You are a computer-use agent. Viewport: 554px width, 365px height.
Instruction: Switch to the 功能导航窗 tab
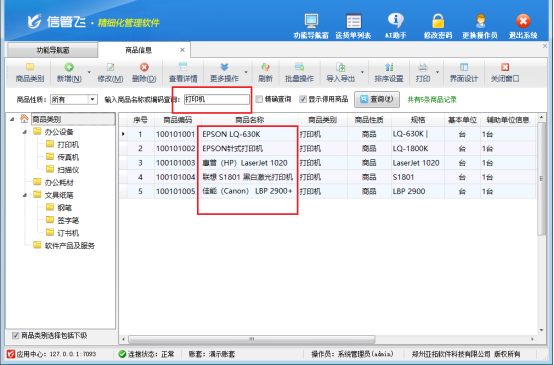53,50
